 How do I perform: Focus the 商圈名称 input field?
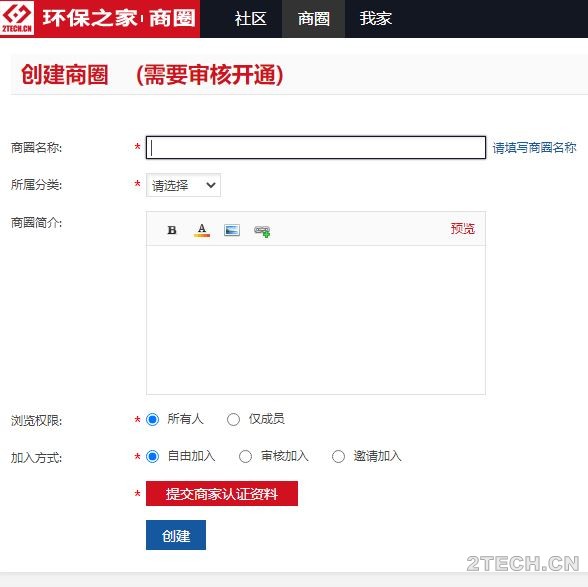(316, 147)
